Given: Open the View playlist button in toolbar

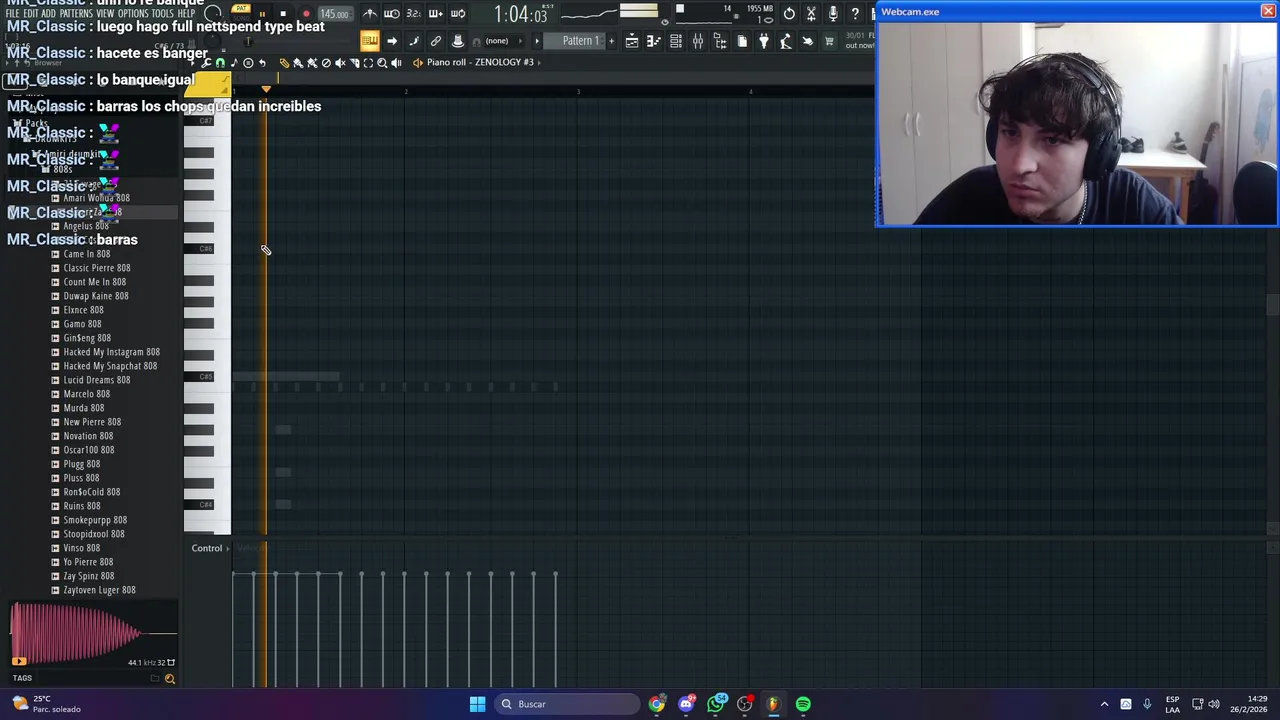Looking at the screenshot, I should (631, 41).
